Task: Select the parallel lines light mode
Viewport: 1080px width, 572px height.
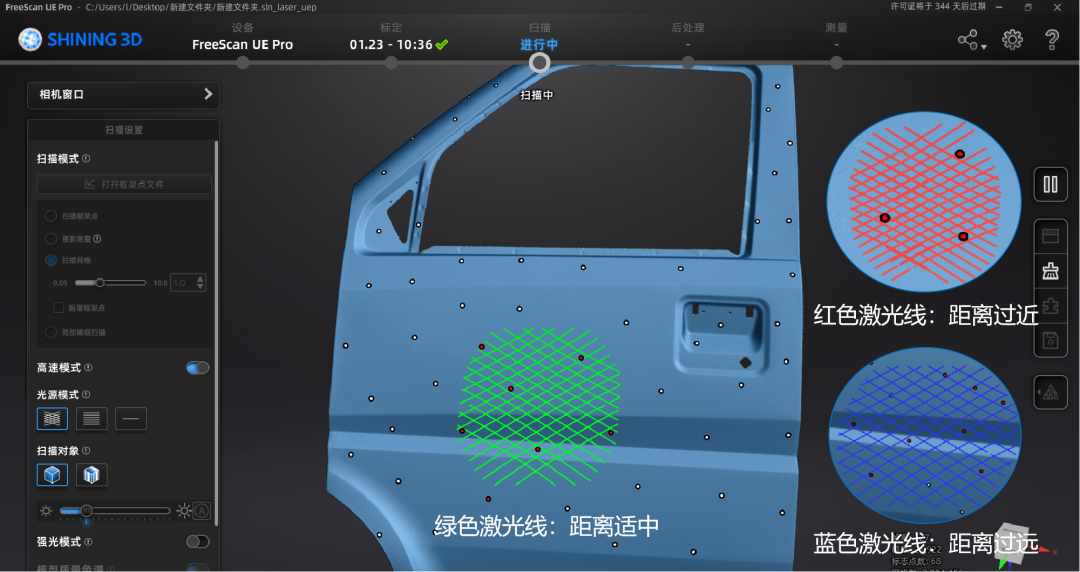Action: coord(92,418)
